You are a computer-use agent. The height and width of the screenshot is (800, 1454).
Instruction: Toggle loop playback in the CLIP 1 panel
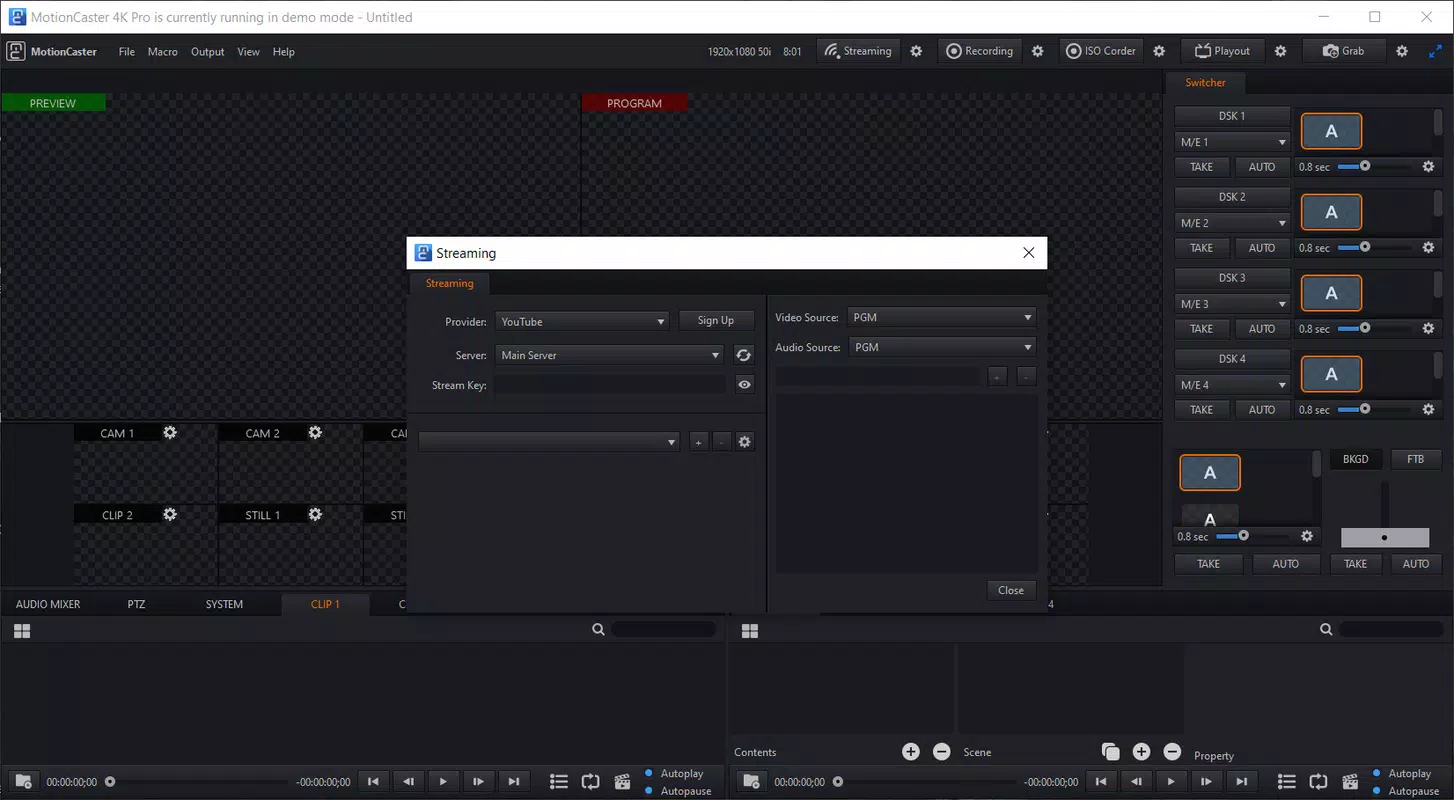coord(590,782)
